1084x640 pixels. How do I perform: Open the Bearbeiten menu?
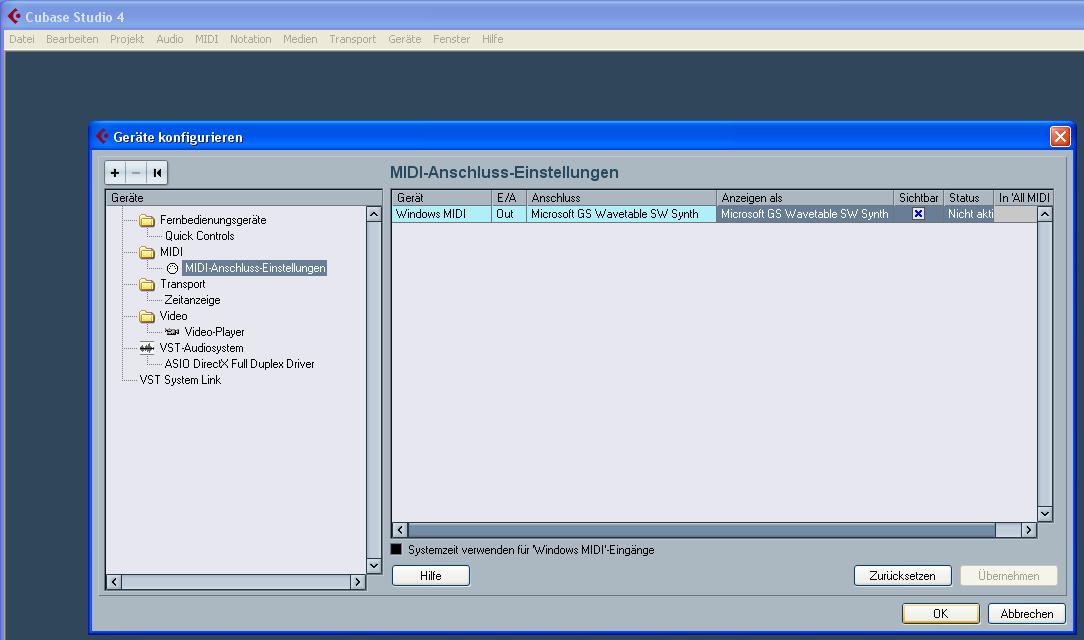(x=72, y=39)
